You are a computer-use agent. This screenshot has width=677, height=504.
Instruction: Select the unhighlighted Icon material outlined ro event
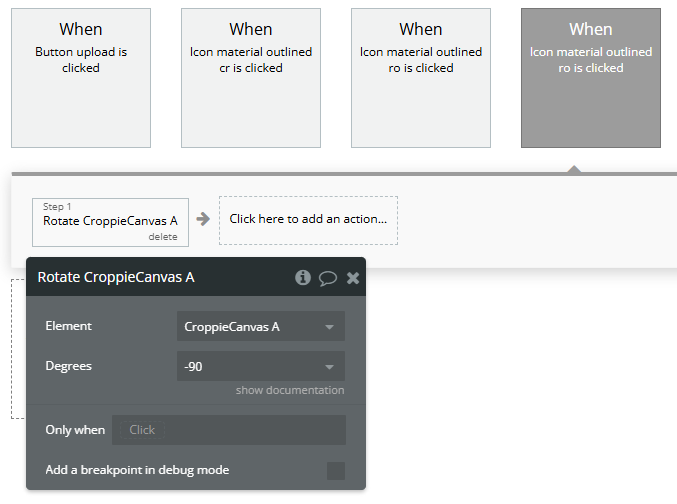click(421, 78)
